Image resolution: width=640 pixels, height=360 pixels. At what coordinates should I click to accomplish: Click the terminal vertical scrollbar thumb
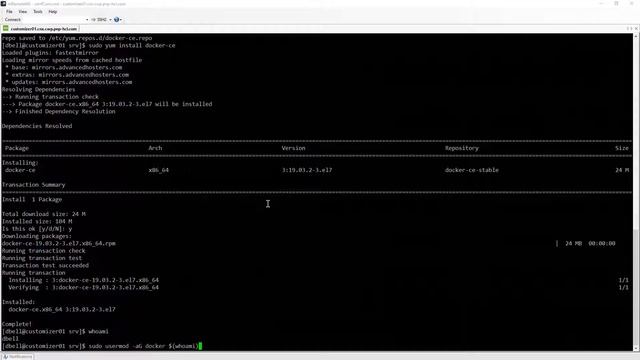coord(636,288)
